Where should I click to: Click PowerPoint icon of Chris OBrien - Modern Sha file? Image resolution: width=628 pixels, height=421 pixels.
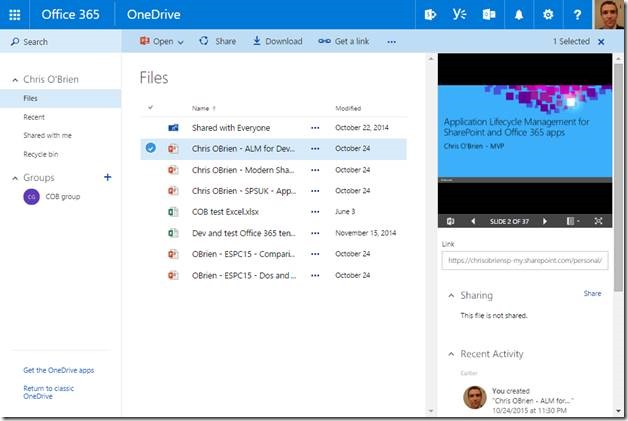173,170
